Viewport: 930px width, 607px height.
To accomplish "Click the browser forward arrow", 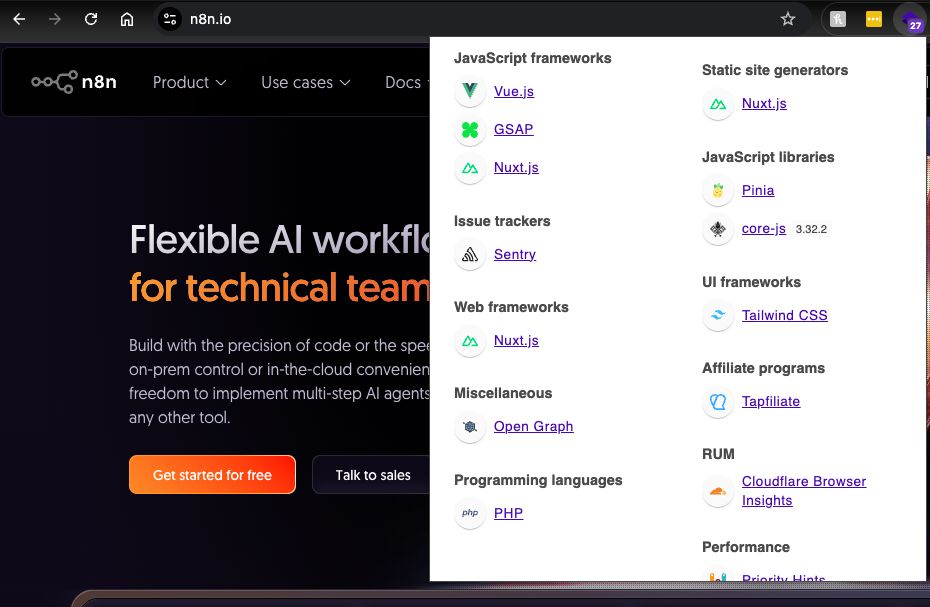I will pos(55,19).
